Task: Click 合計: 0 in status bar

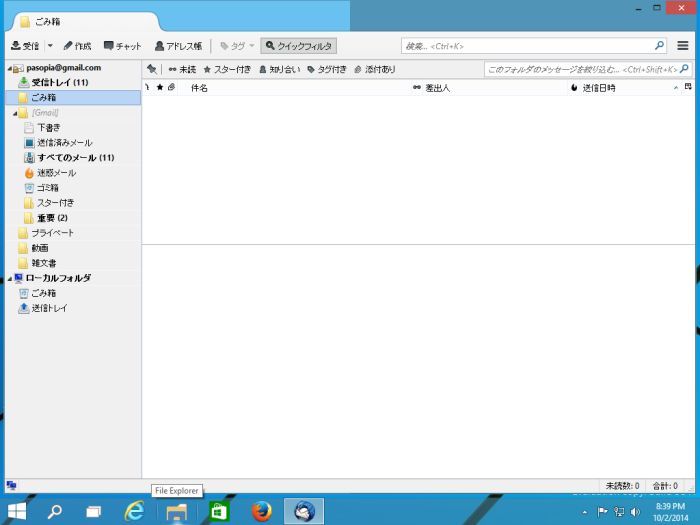Action: 665,485
